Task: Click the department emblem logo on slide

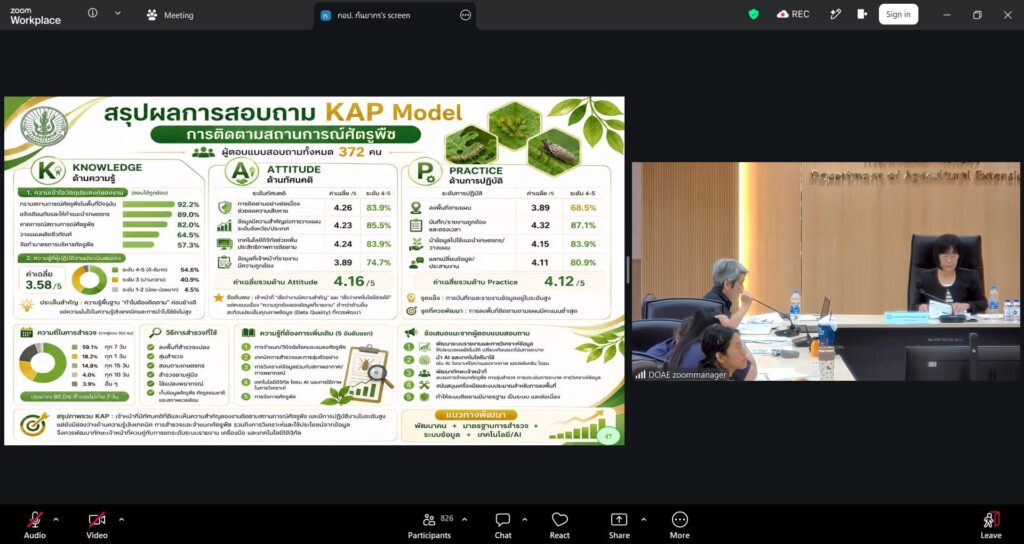Action: pos(44,125)
